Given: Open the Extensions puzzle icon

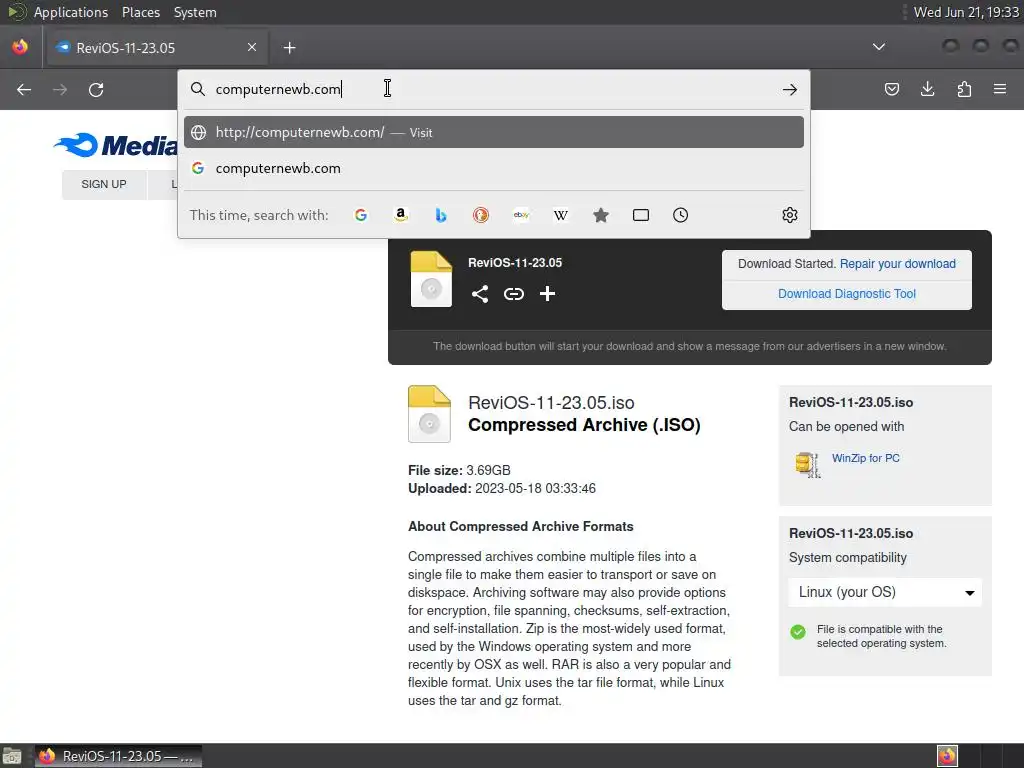Looking at the screenshot, I should tap(964, 89).
